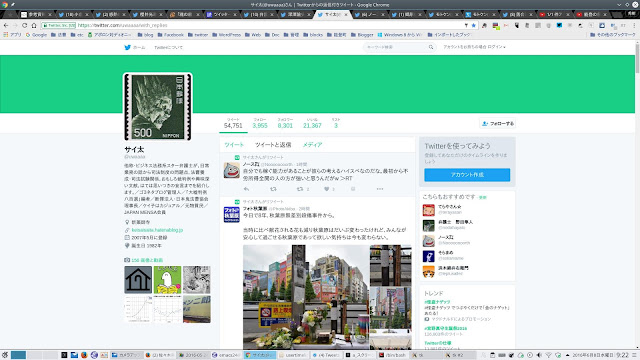640x360 pixels.
Task: Click the フォローする button
Action: pyautogui.click(x=498, y=123)
